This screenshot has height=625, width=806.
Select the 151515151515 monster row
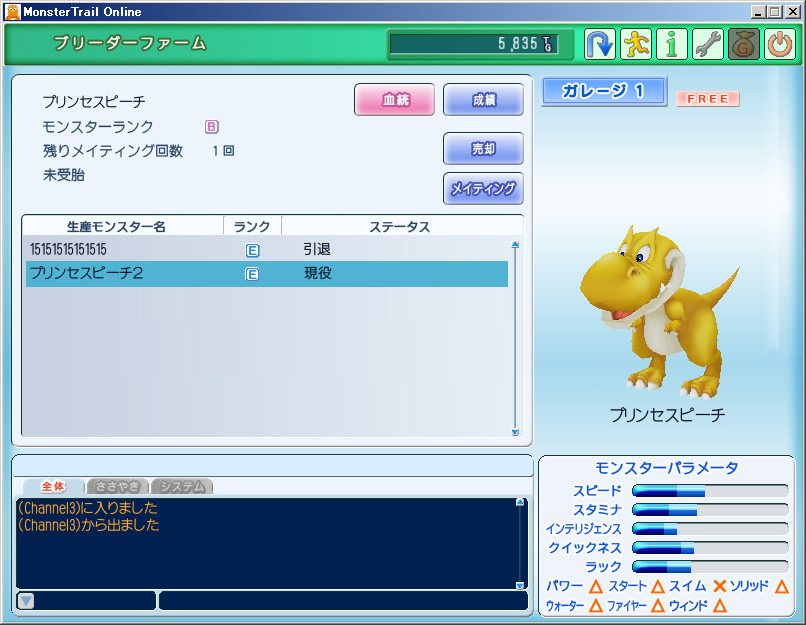click(267, 250)
